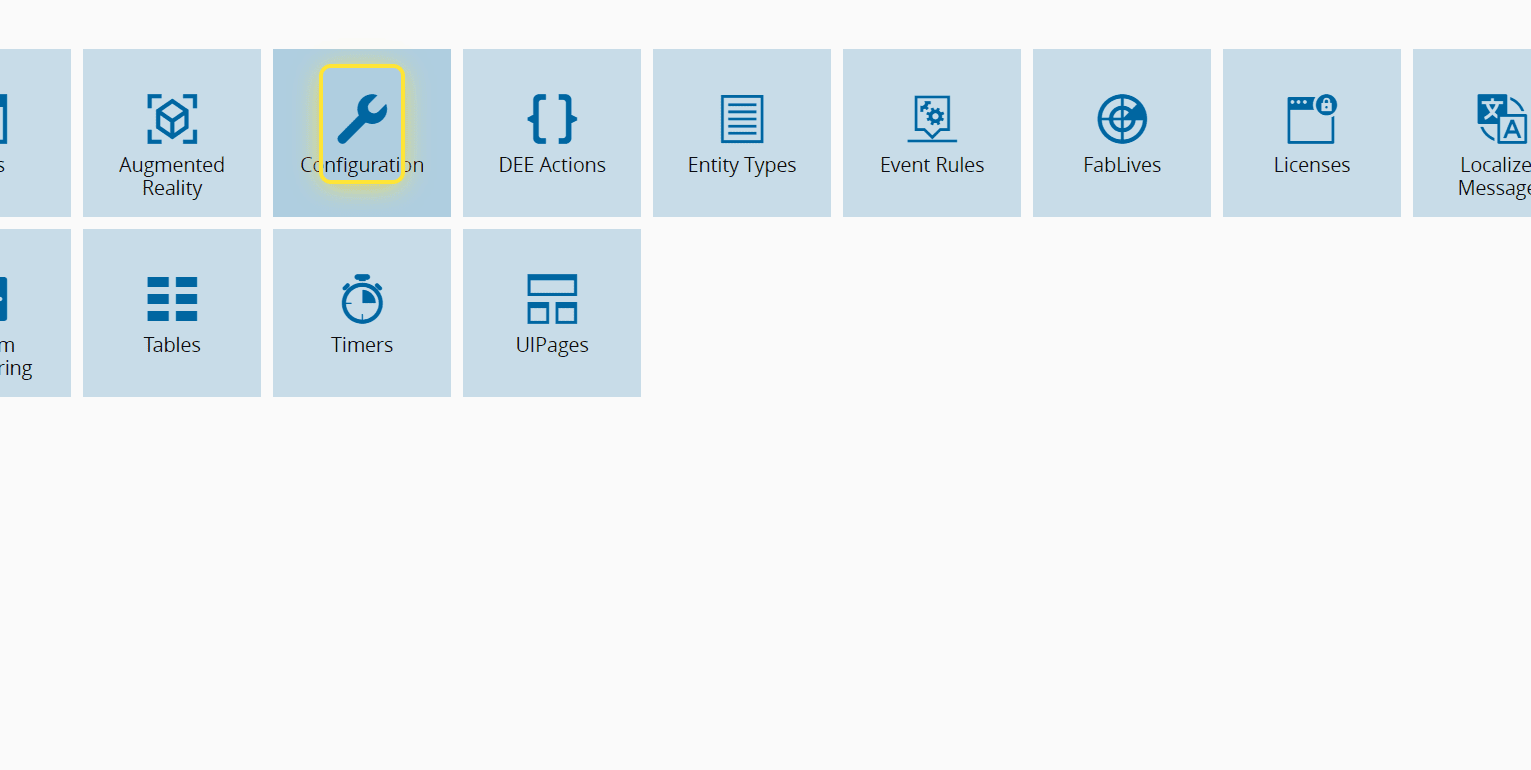Open the Timers text label
The height and width of the screenshot is (770, 1531).
(x=362, y=345)
